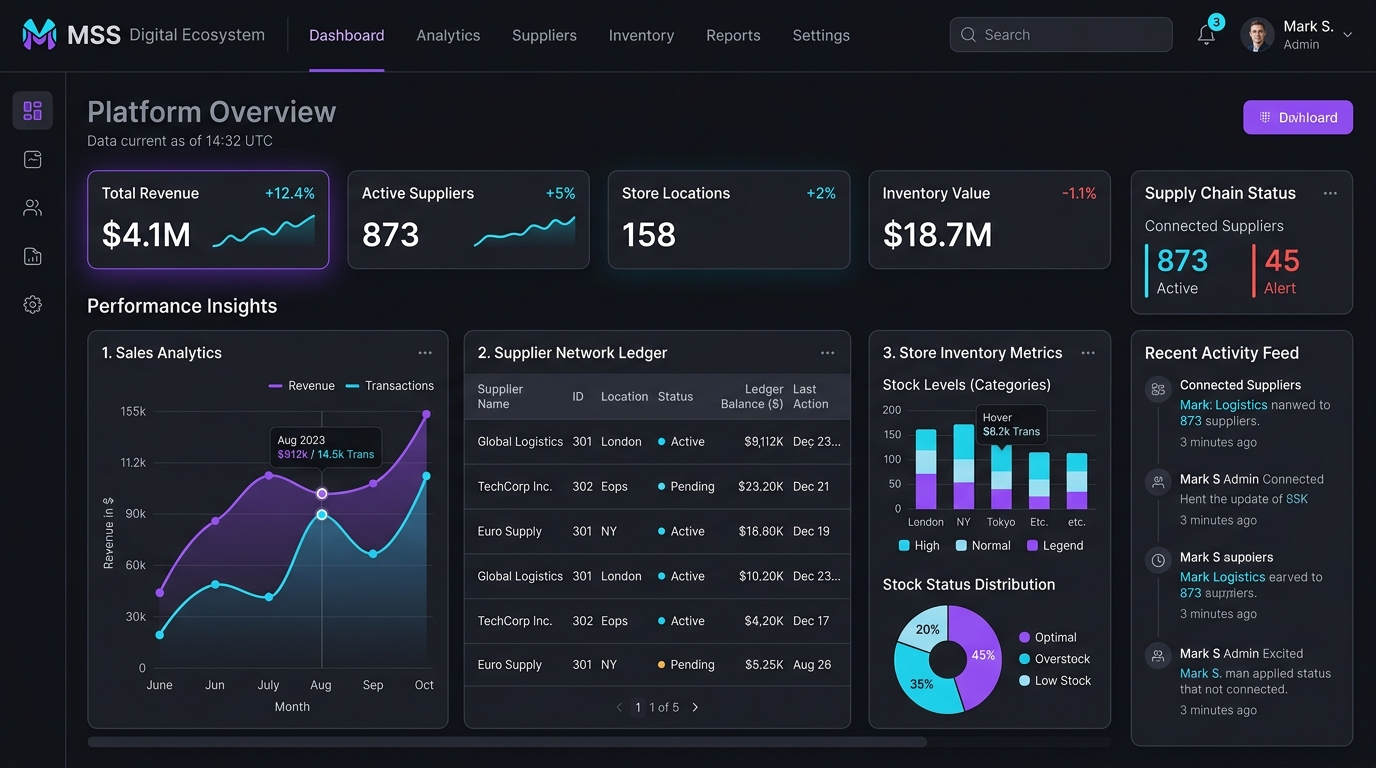Toggle High stock legend item
Viewport: 1376px width, 768px height.
click(x=919, y=546)
